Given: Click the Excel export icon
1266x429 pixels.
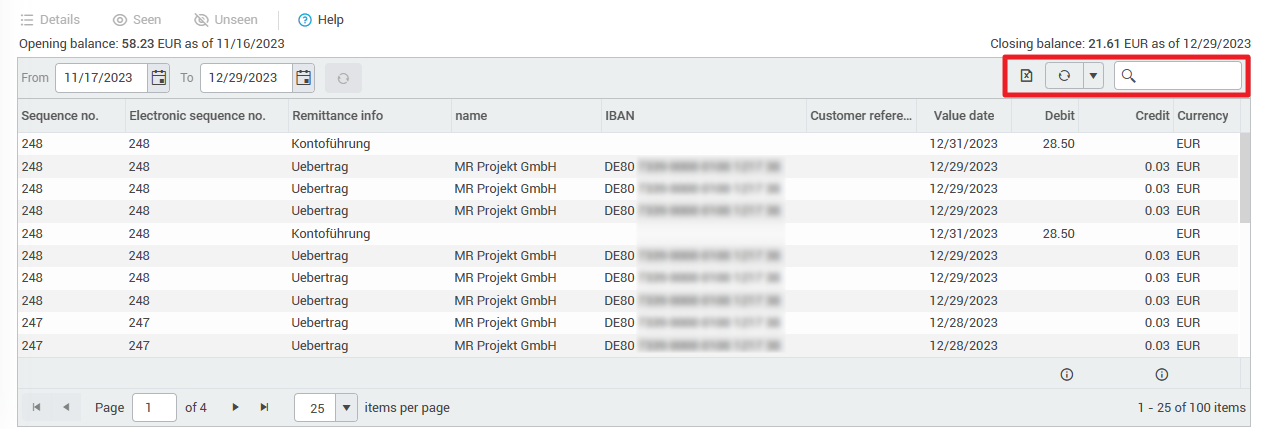Looking at the screenshot, I should click(x=1026, y=76).
